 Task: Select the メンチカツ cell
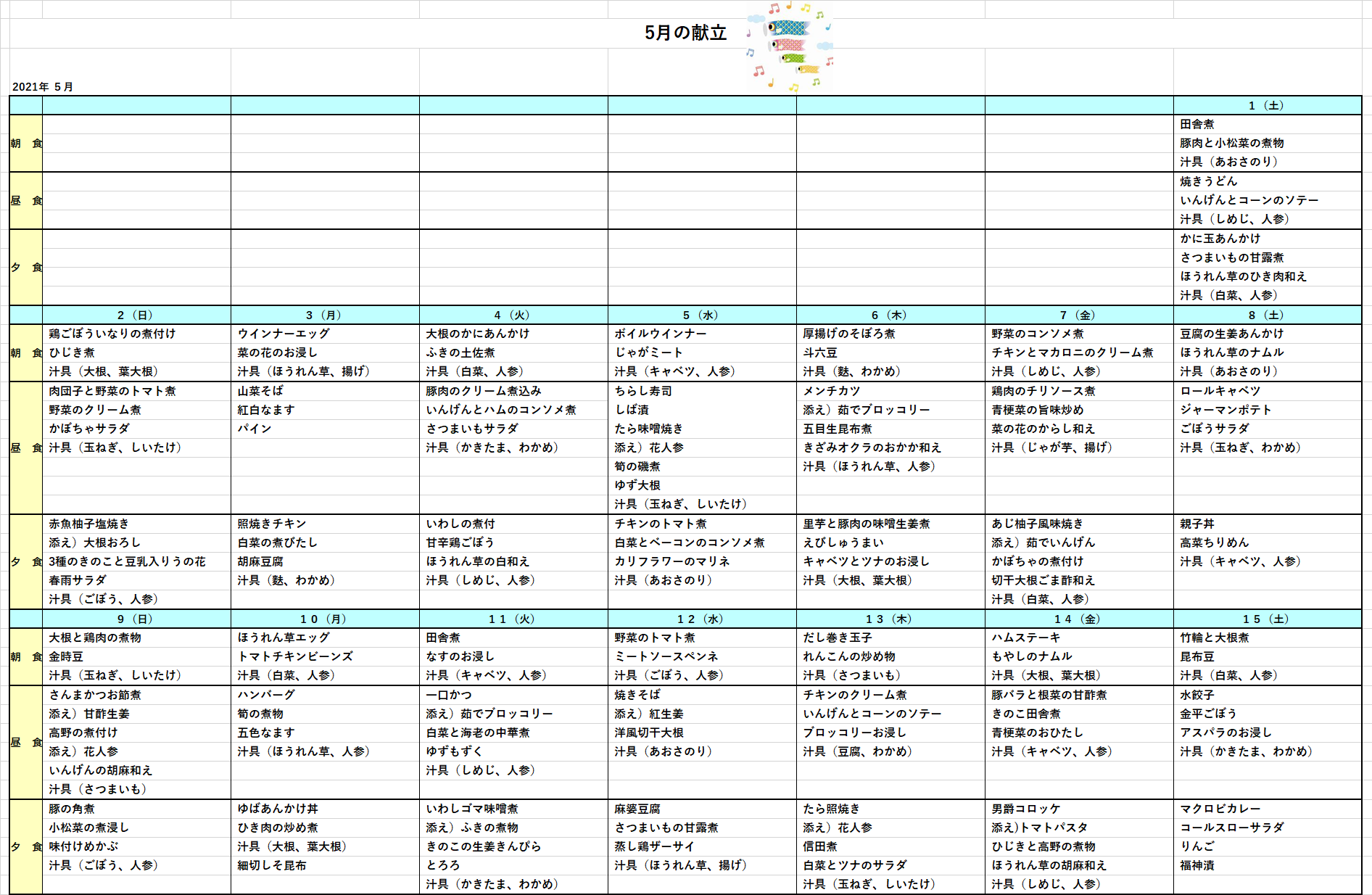click(832, 392)
